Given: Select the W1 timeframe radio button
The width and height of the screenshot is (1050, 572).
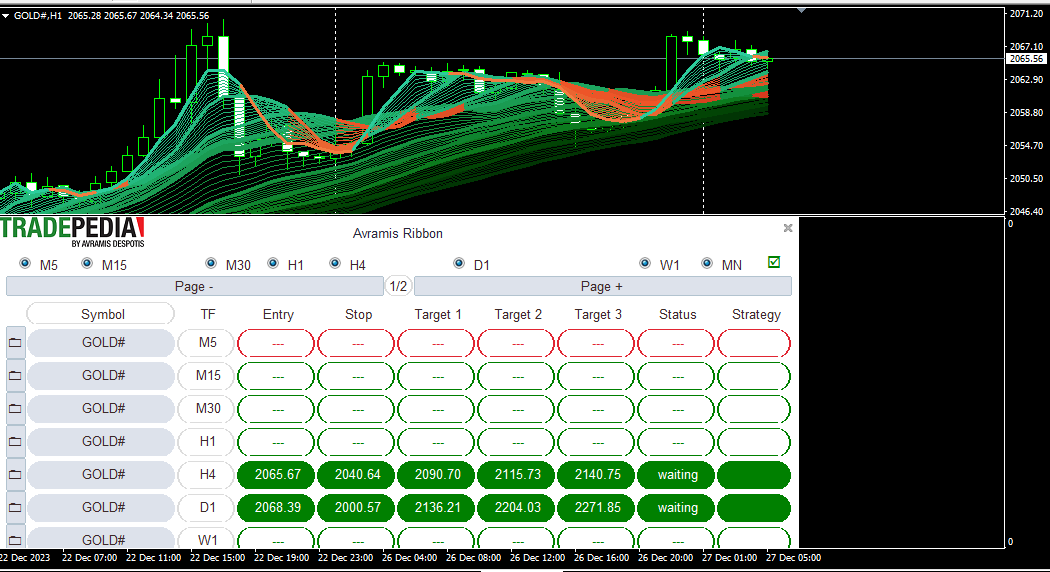Looking at the screenshot, I should [645, 263].
